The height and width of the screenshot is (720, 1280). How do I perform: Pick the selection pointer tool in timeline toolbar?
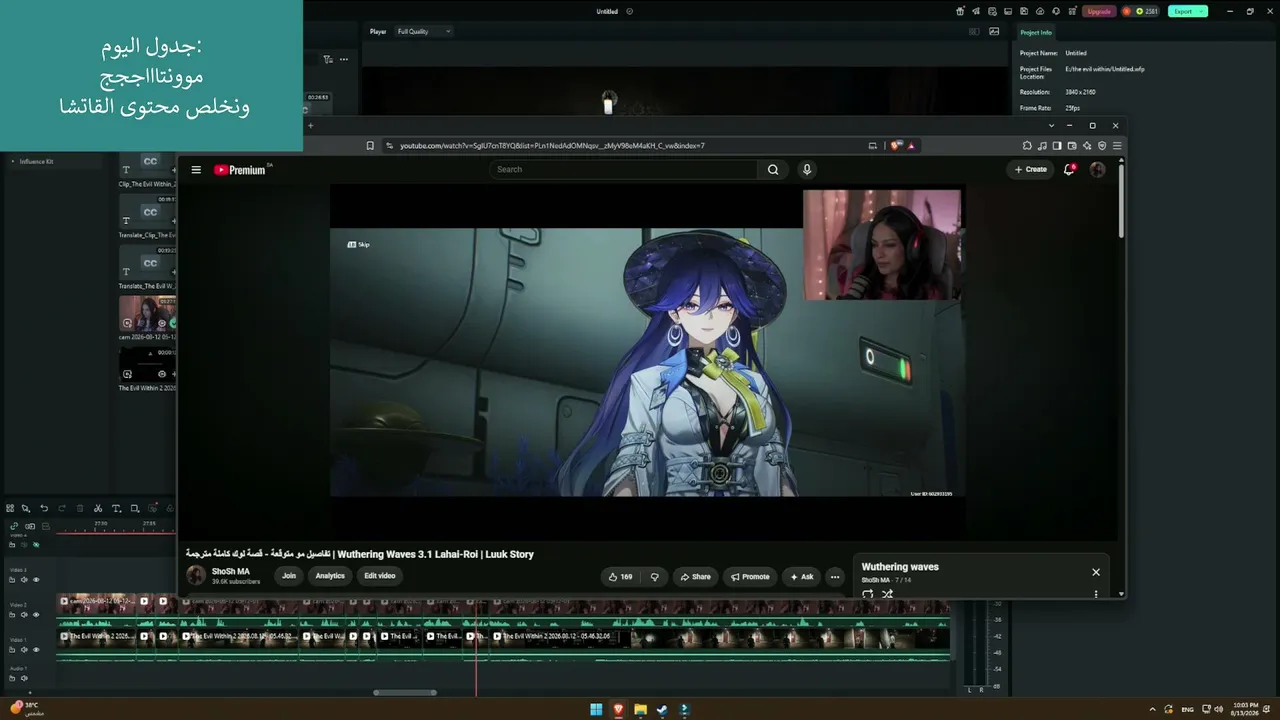[26, 508]
